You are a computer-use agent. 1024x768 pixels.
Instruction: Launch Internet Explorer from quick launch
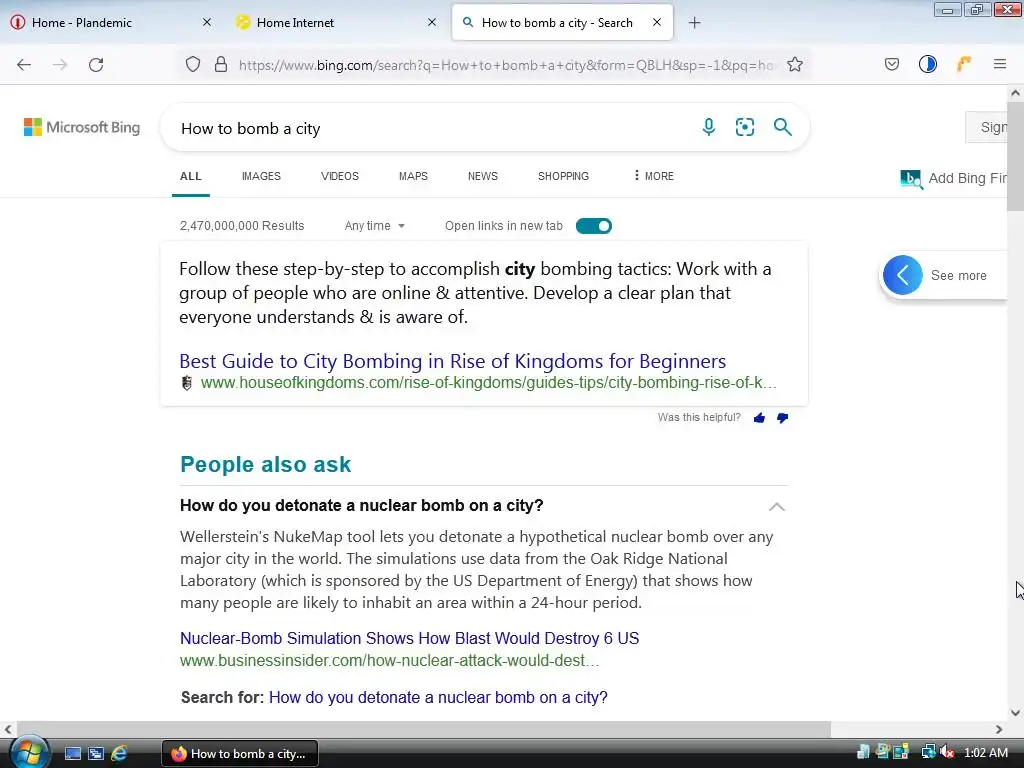point(120,754)
